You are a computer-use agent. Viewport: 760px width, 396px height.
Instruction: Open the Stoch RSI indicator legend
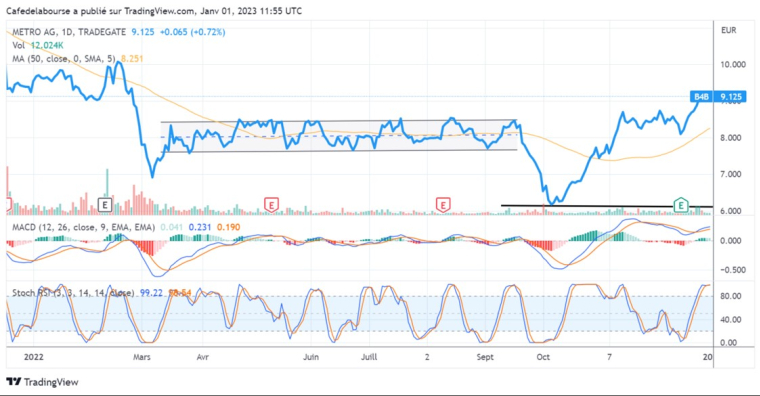point(73,293)
